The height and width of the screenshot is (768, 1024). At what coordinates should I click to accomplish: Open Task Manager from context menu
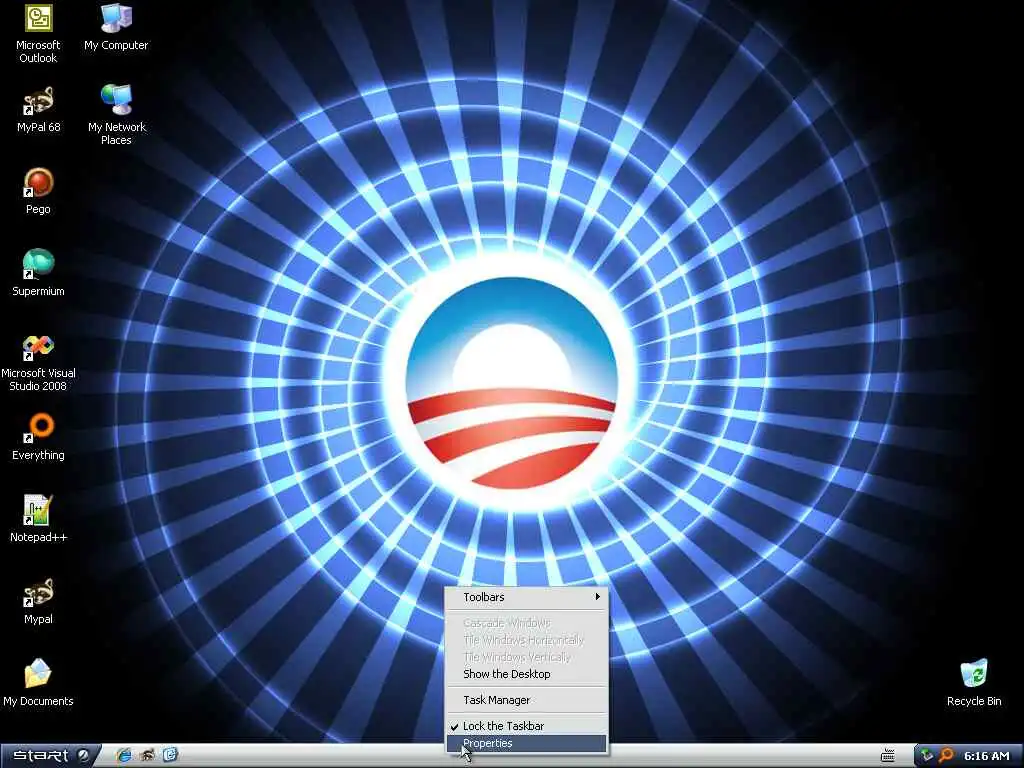tap(526, 700)
